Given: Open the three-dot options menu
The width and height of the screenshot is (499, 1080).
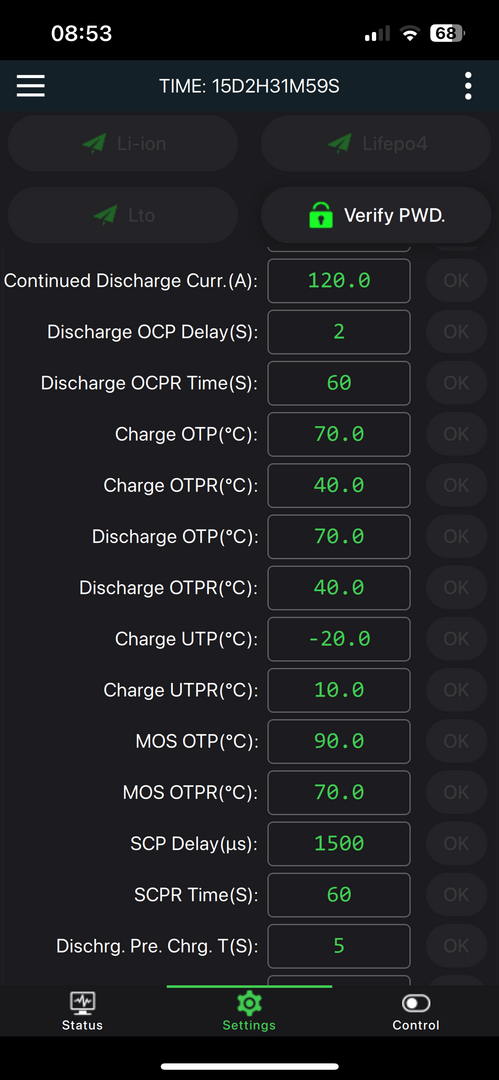Looking at the screenshot, I should click(468, 86).
